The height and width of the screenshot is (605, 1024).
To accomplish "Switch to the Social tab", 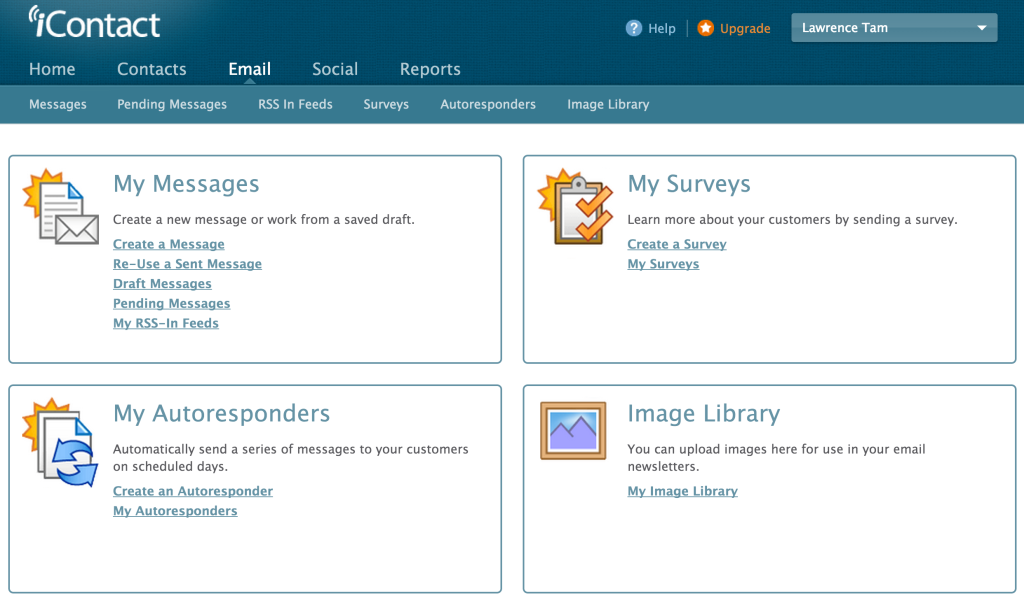I will point(335,69).
